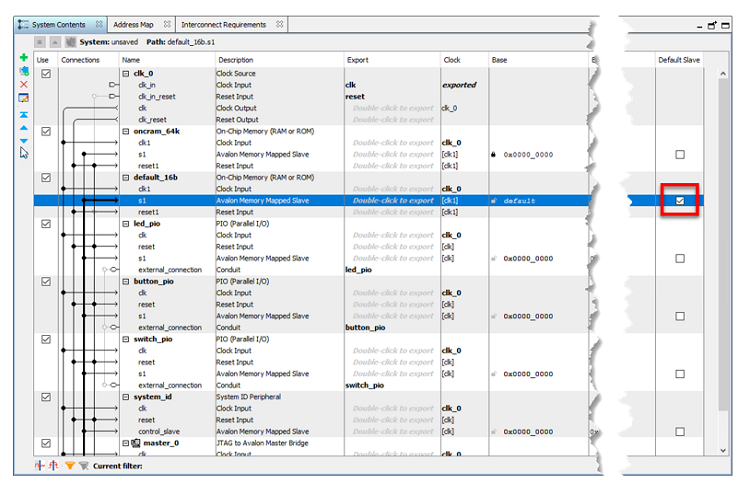Click the grey gear icon beside System label
750x495 pixels.
[71, 42]
